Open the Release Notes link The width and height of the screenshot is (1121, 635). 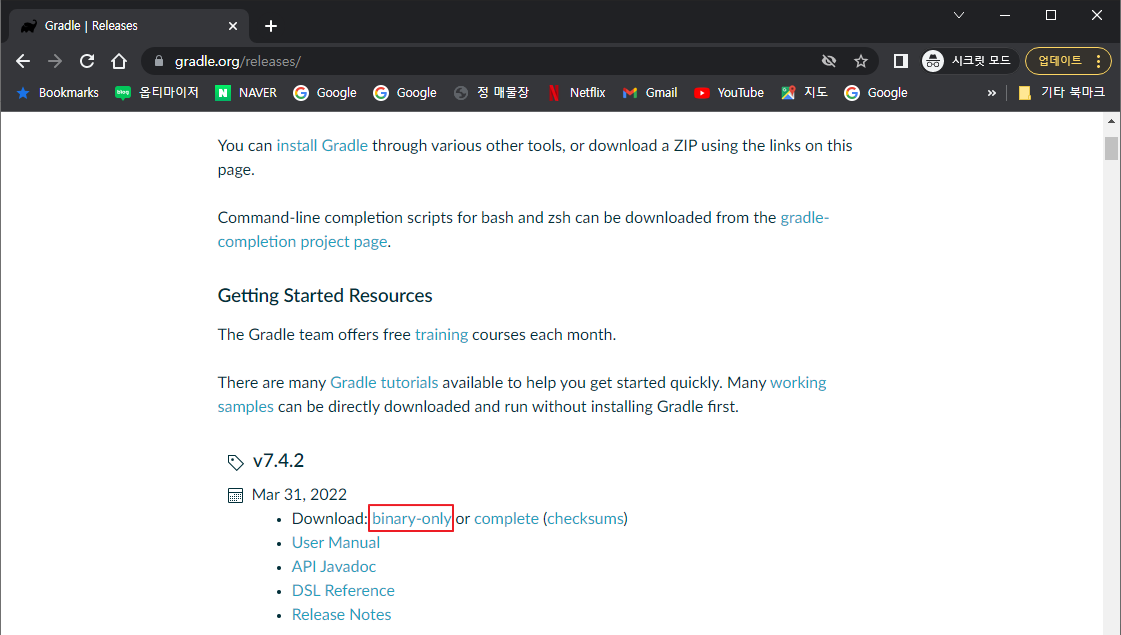tap(341, 615)
